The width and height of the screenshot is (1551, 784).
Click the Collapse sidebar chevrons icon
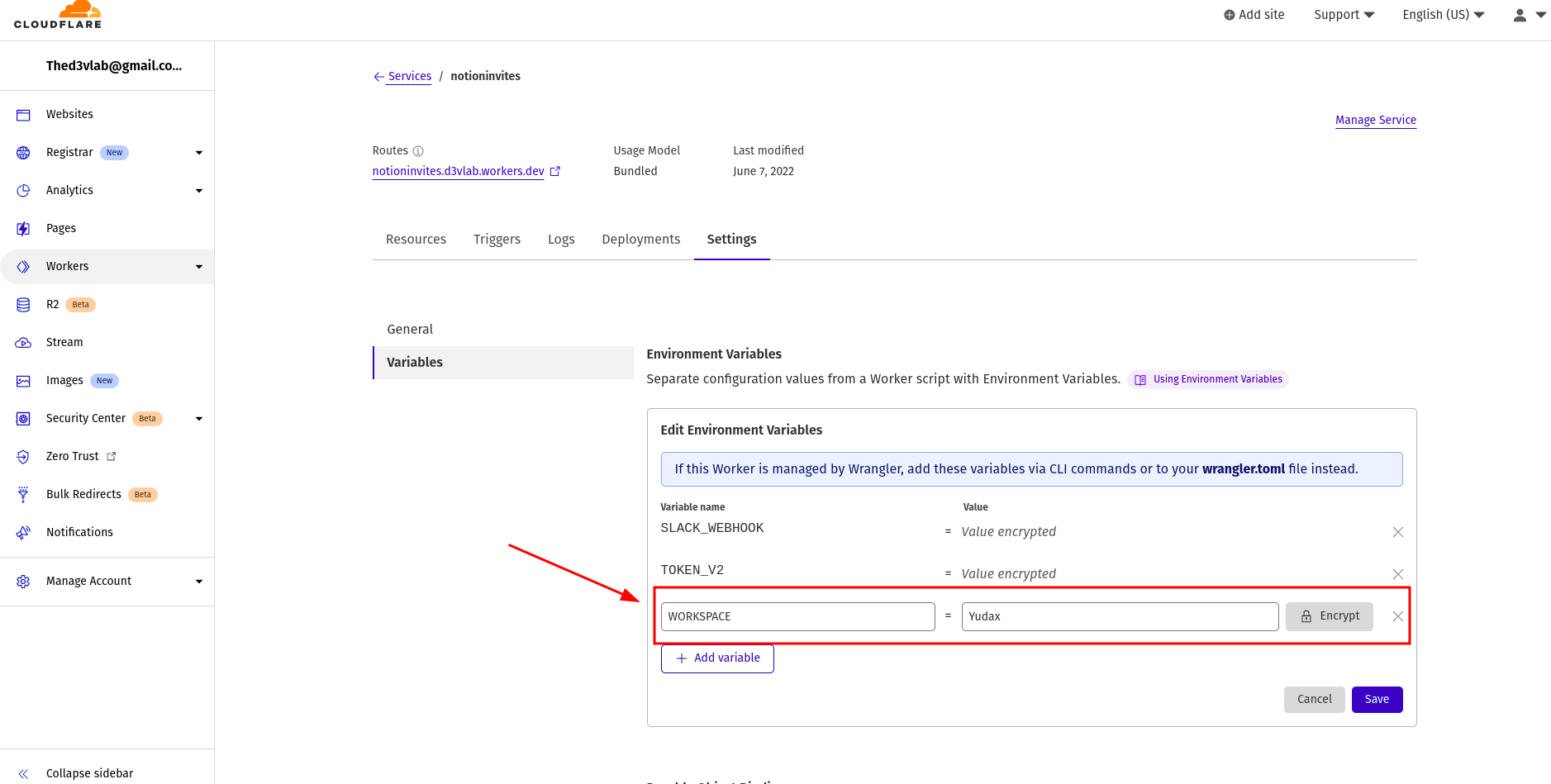[x=23, y=774]
